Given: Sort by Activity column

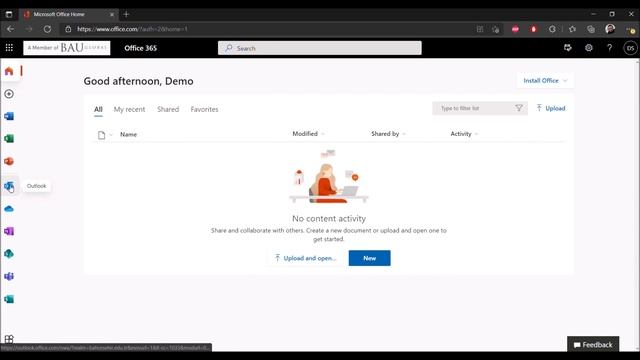Looking at the screenshot, I should click(464, 134).
